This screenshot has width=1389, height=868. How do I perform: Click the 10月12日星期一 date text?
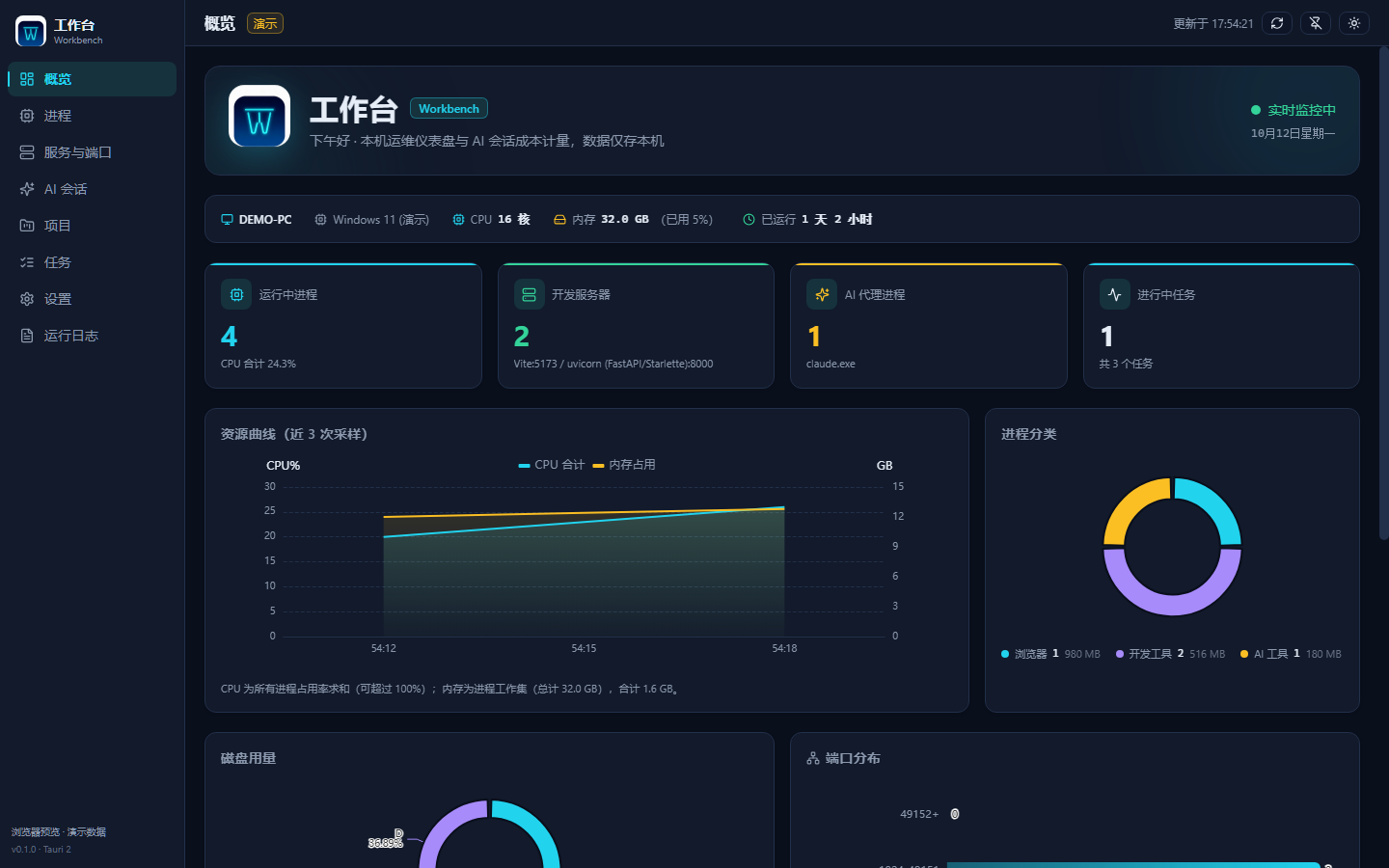tap(1294, 133)
